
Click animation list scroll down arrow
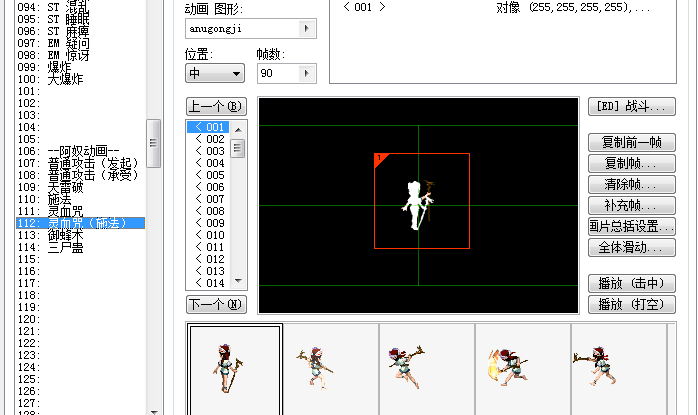point(154,411)
